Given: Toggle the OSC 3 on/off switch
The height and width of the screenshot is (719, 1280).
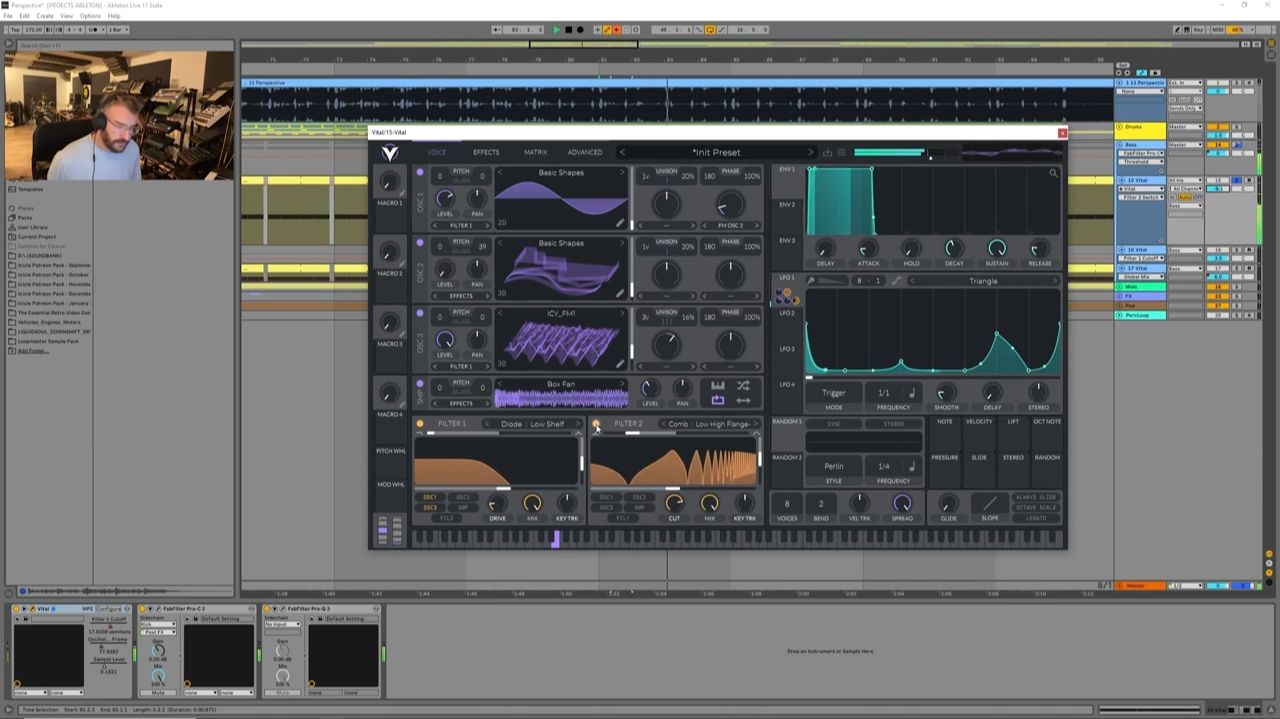Looking at the screenshot, I should point(420,313).
